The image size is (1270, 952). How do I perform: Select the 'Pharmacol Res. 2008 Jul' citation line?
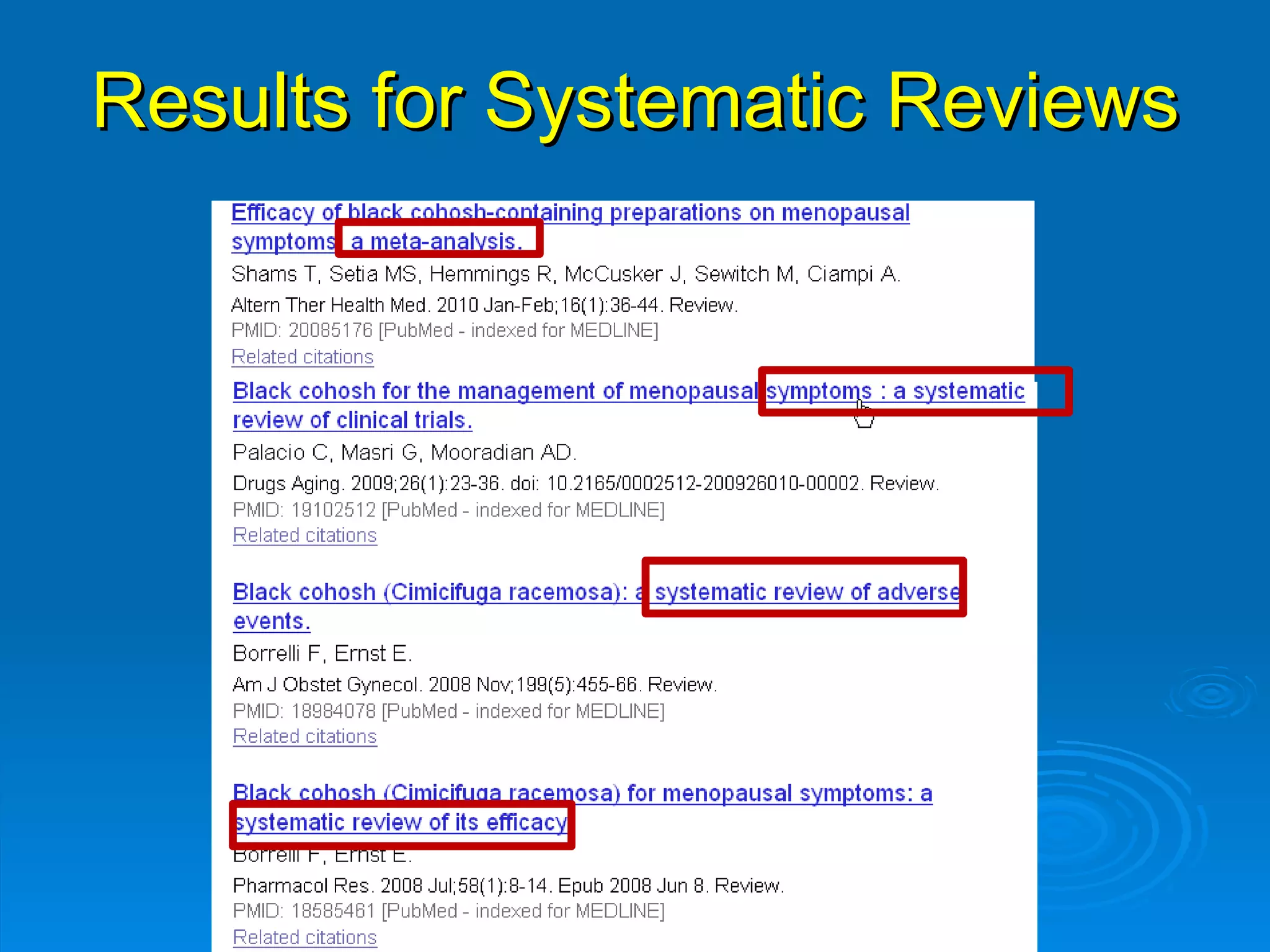coord(508,885)
